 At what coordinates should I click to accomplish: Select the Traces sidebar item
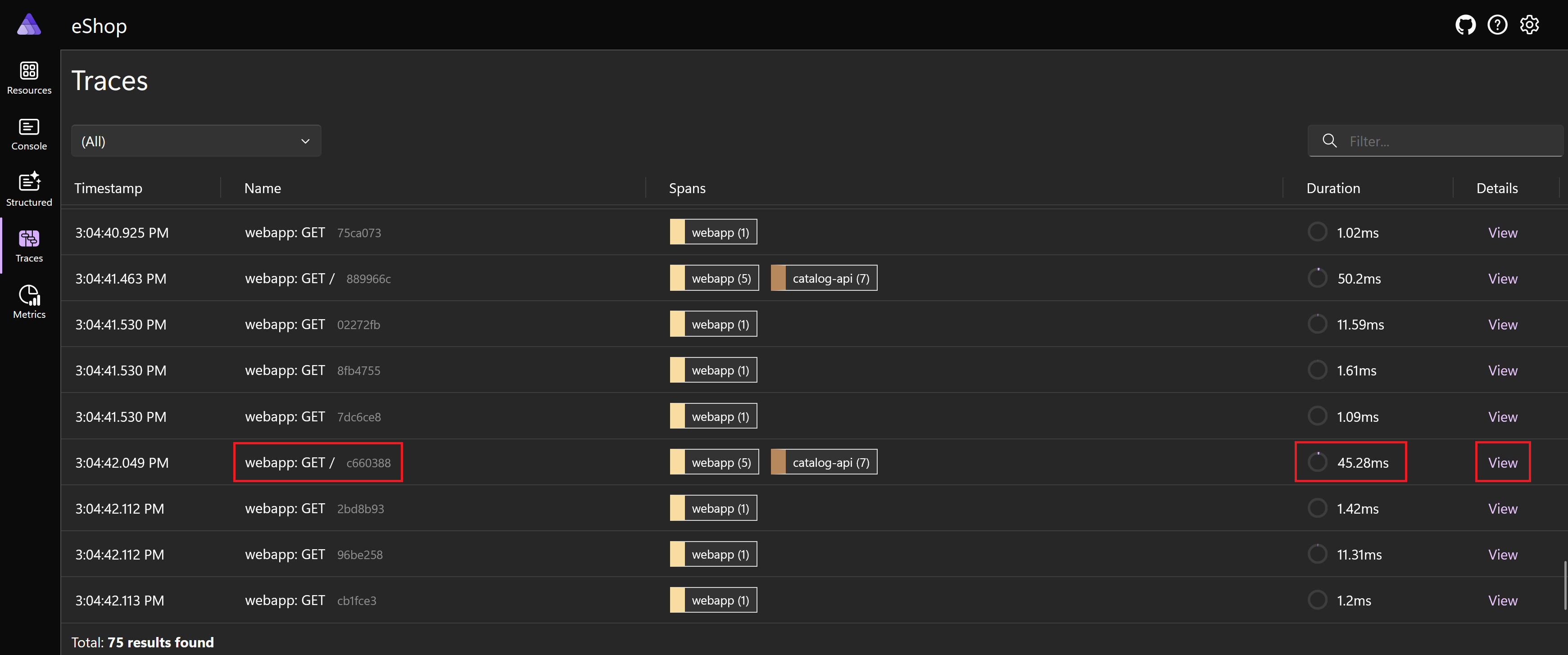(x=29, y=247)
